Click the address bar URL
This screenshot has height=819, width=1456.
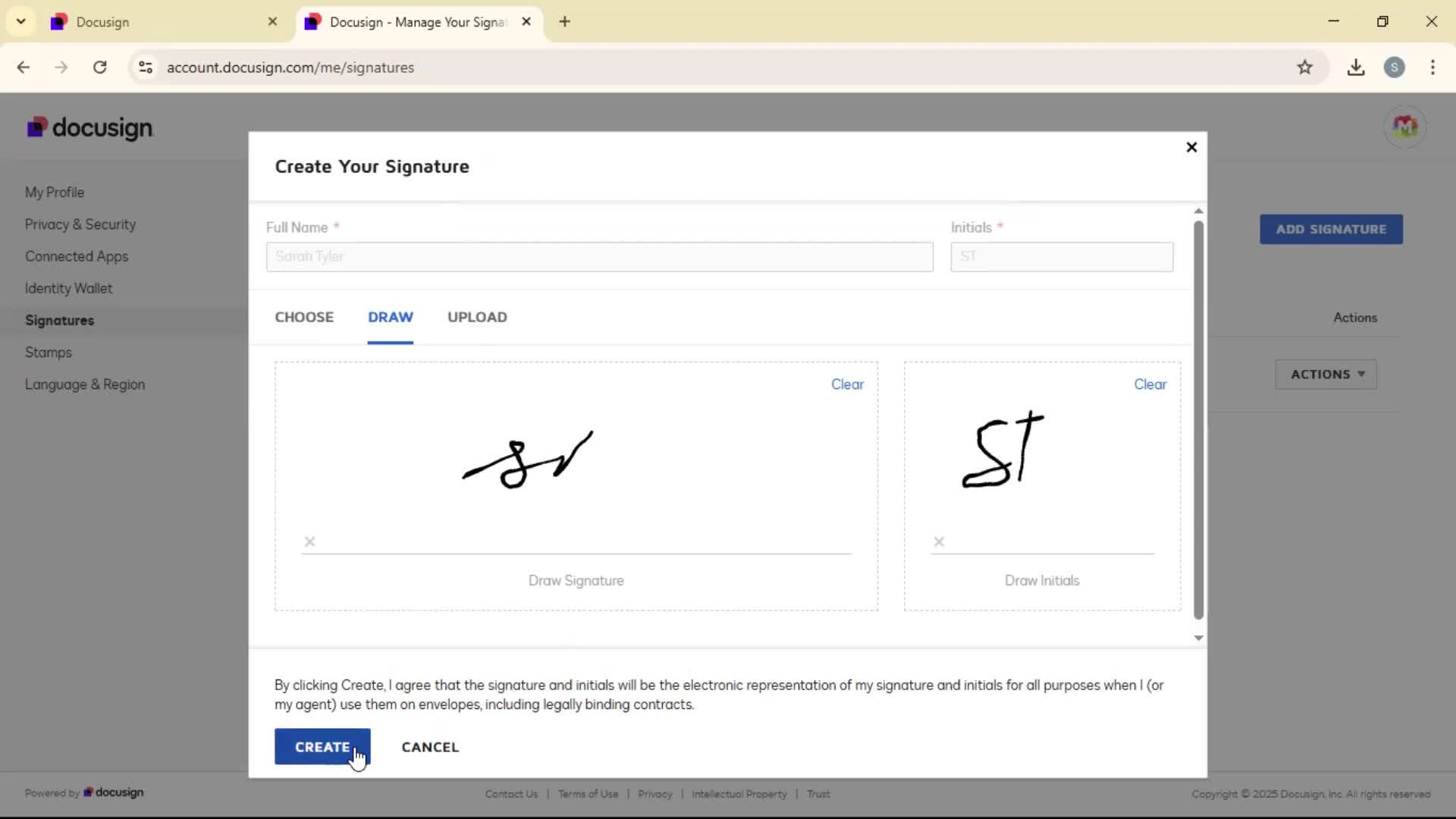pos(290,67)
